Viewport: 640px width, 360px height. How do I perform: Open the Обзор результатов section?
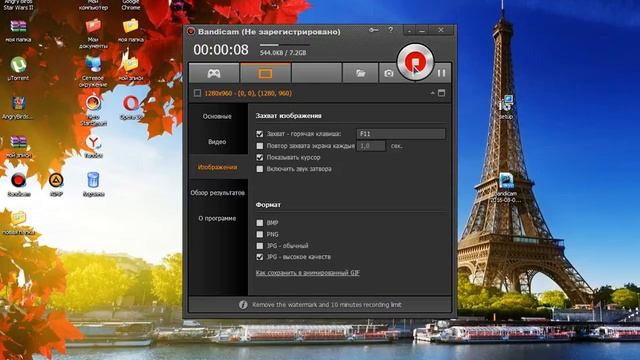point(217,193)
